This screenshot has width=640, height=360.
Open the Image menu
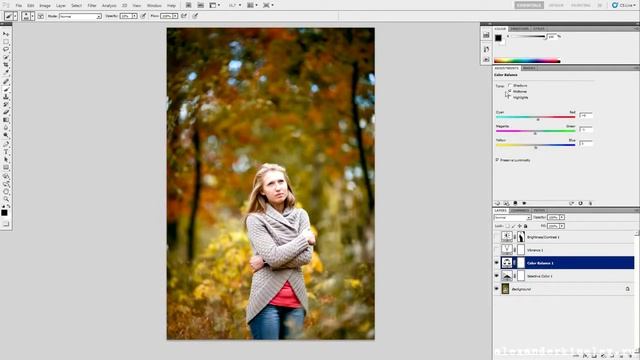coord(45,6)
